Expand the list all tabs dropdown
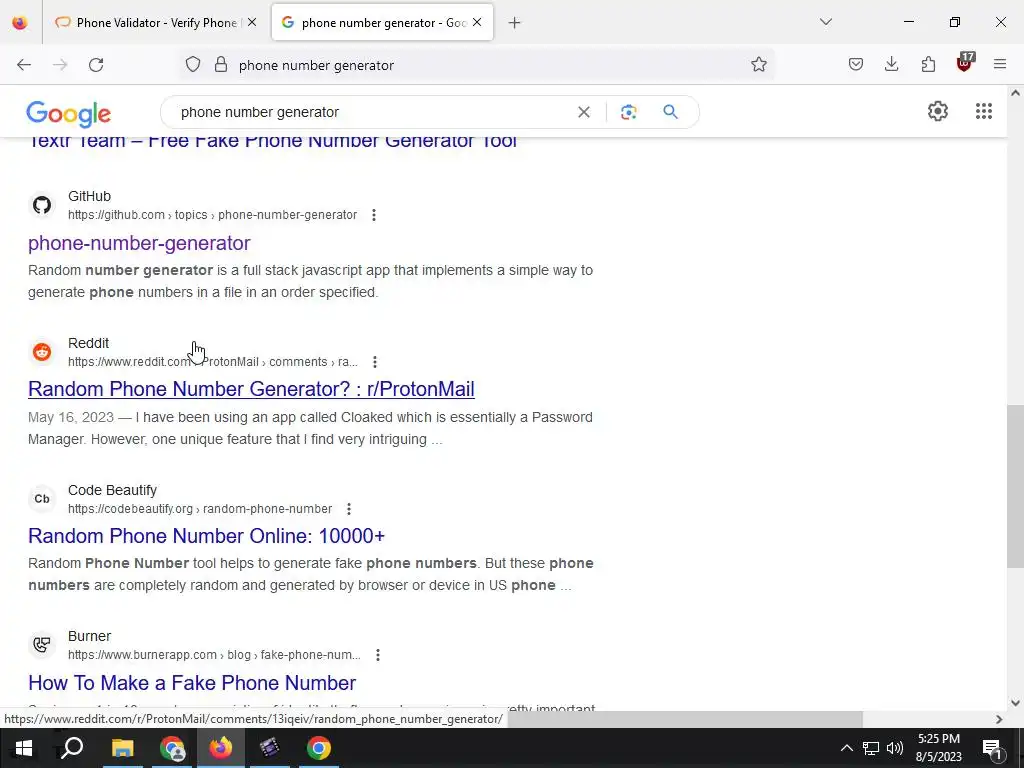1024x768 pixels. click(825, 22)
